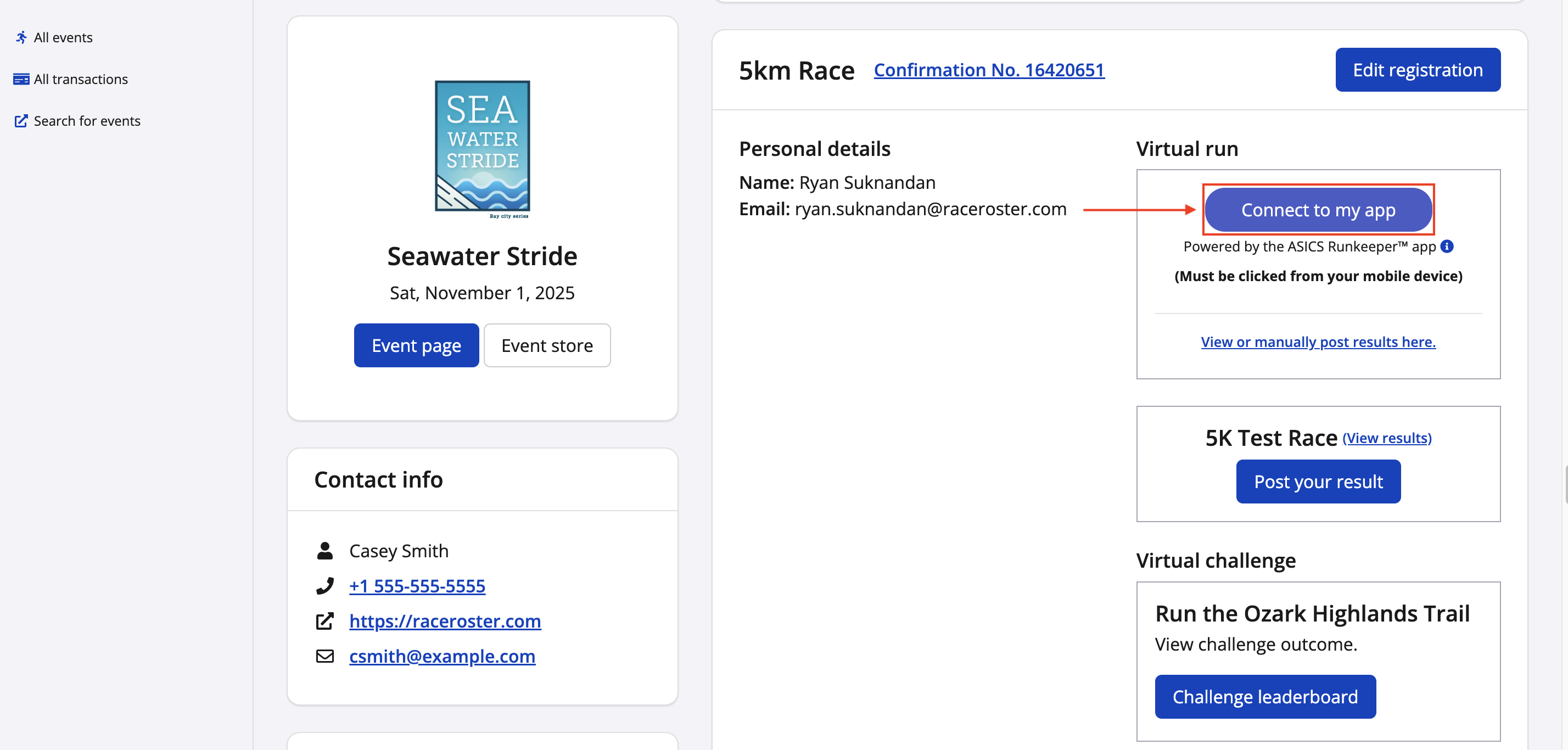
Task: Click the Connect to my app button
Action: coord(1318,210)
